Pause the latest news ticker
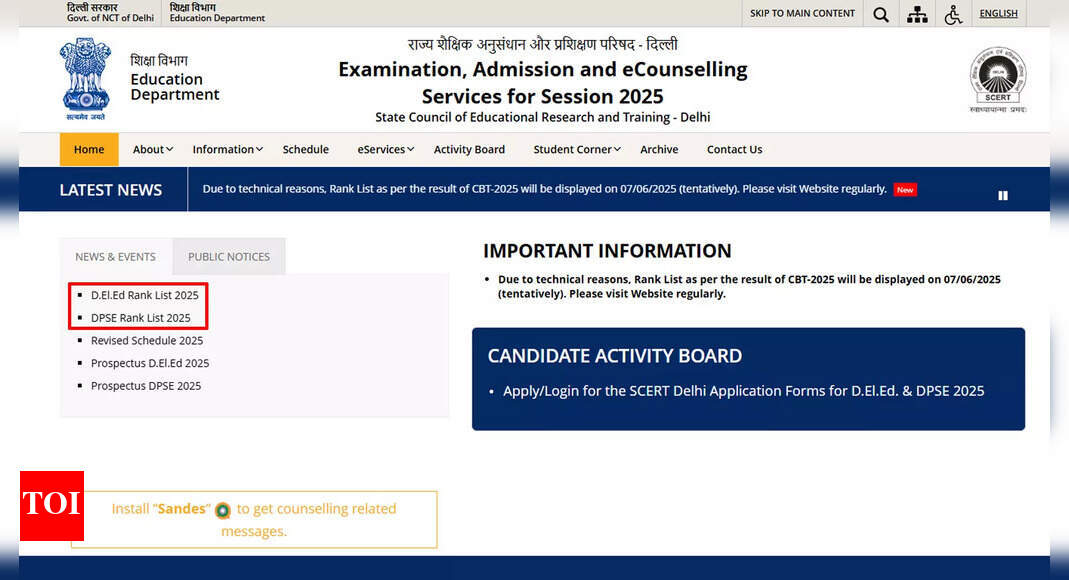 point(1003,196)
